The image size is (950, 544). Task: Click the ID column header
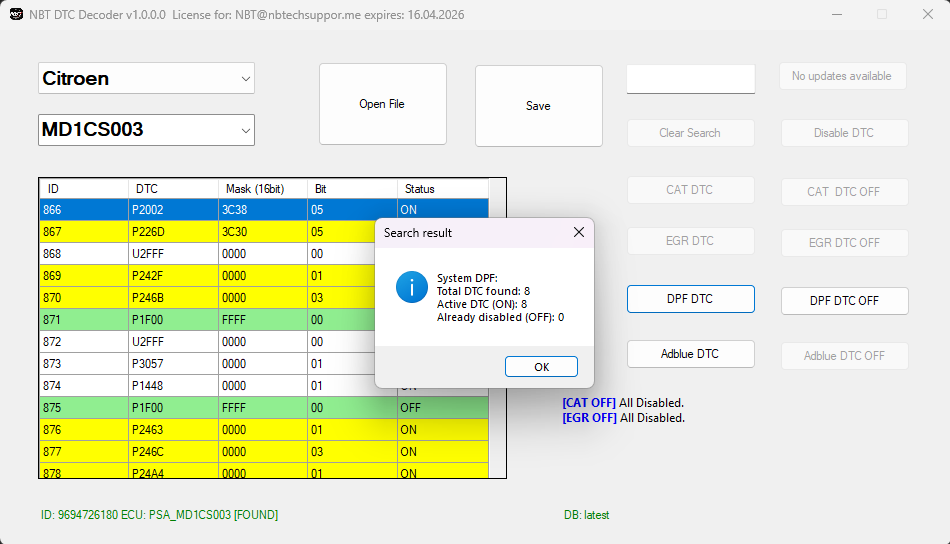coord(84,189)
